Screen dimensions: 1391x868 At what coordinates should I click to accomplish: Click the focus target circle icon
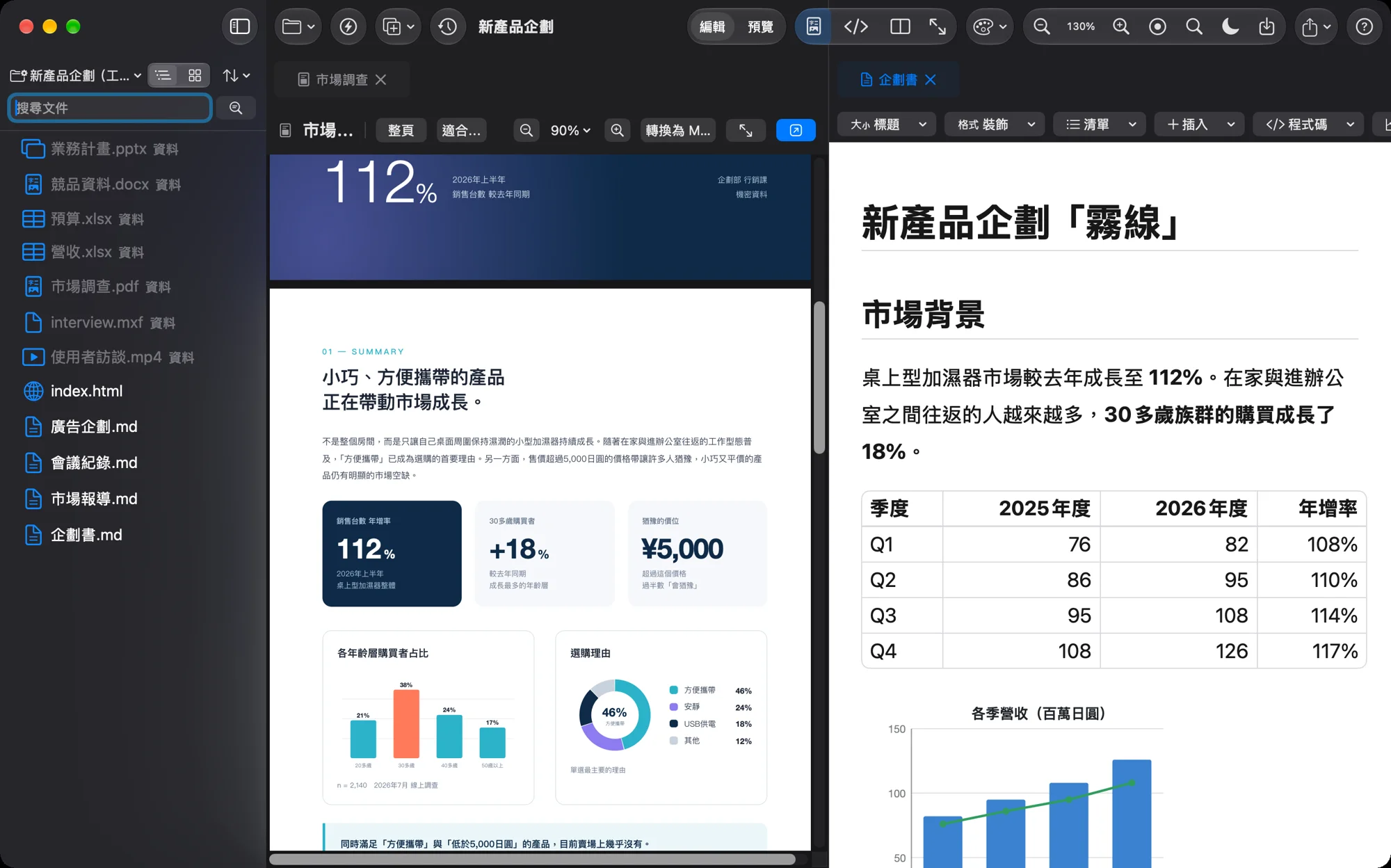tap(1158, 26)
